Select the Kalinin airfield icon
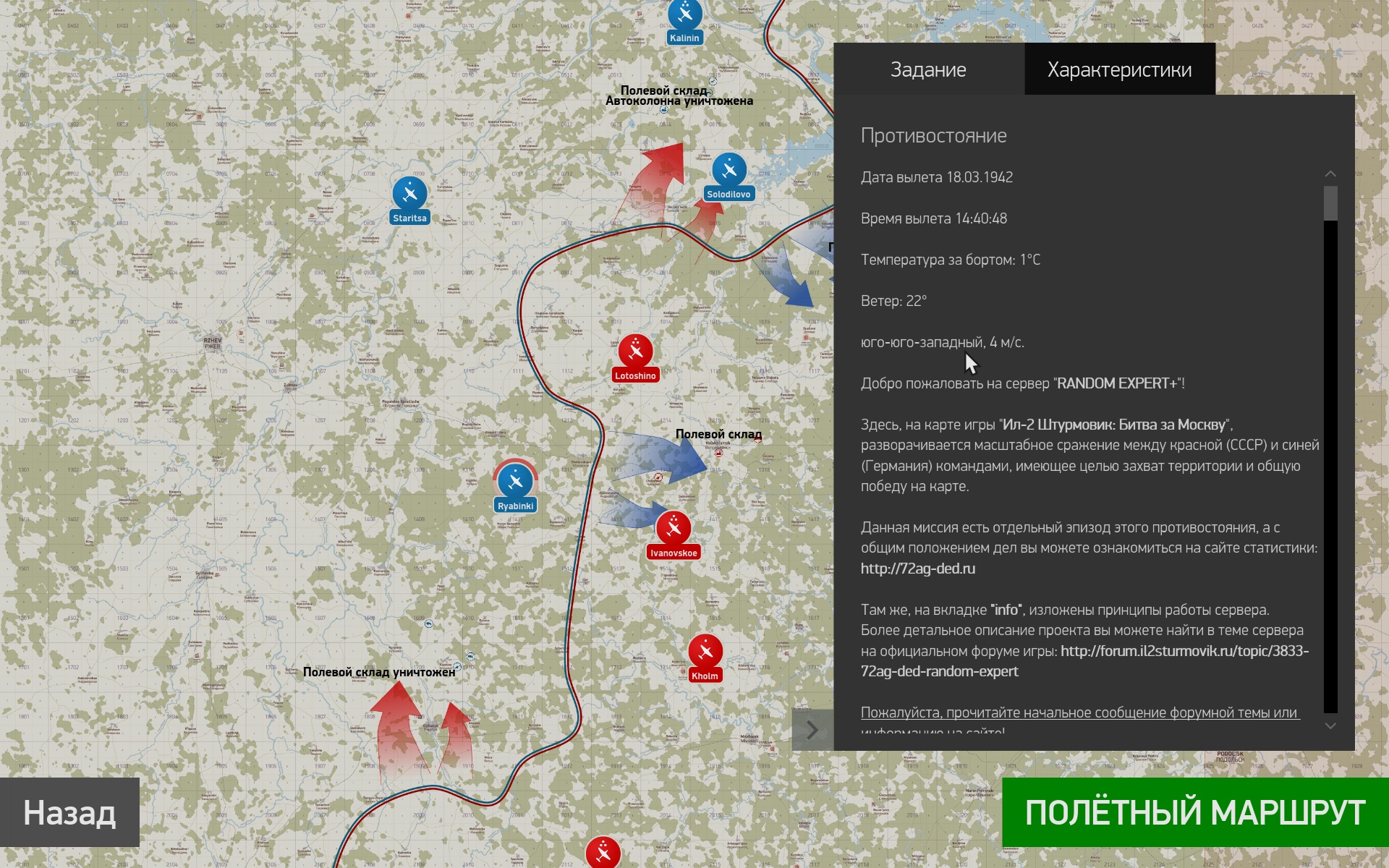Screen dimensions: 1389x868 [x=684, y=14]
